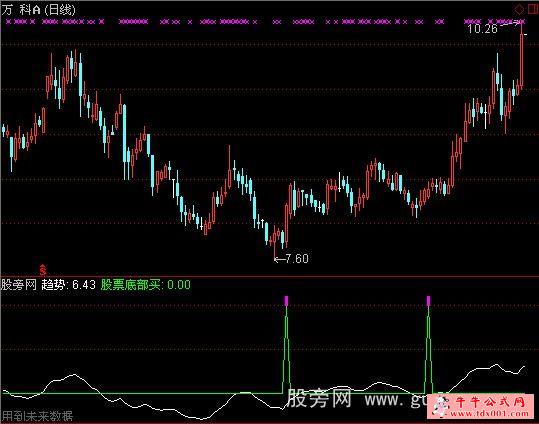
Task: Click the 万科A (日线) chart title
Action: 38,9
